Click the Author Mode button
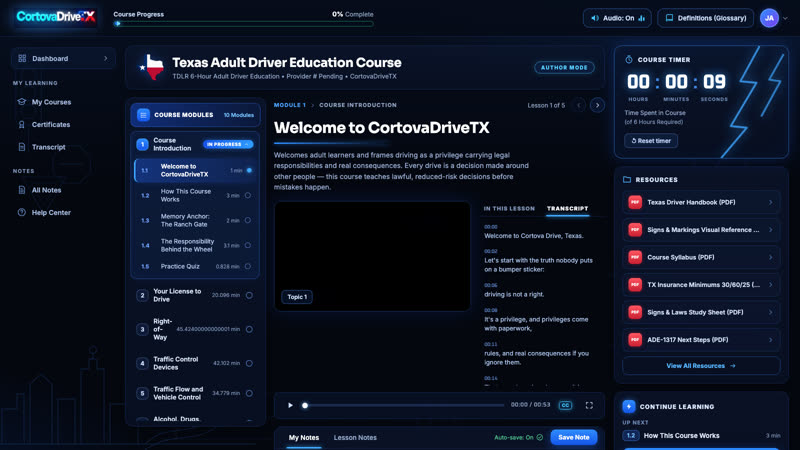 pyautogui.click(x=564, y=67)
